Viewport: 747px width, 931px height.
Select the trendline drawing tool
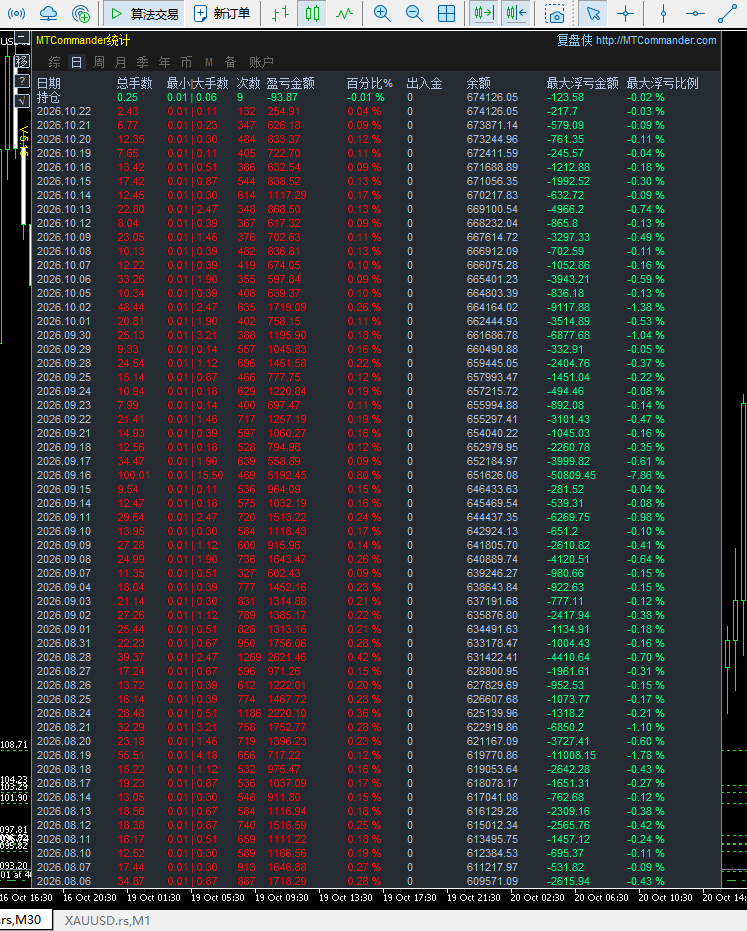click(x=727, y=13)
